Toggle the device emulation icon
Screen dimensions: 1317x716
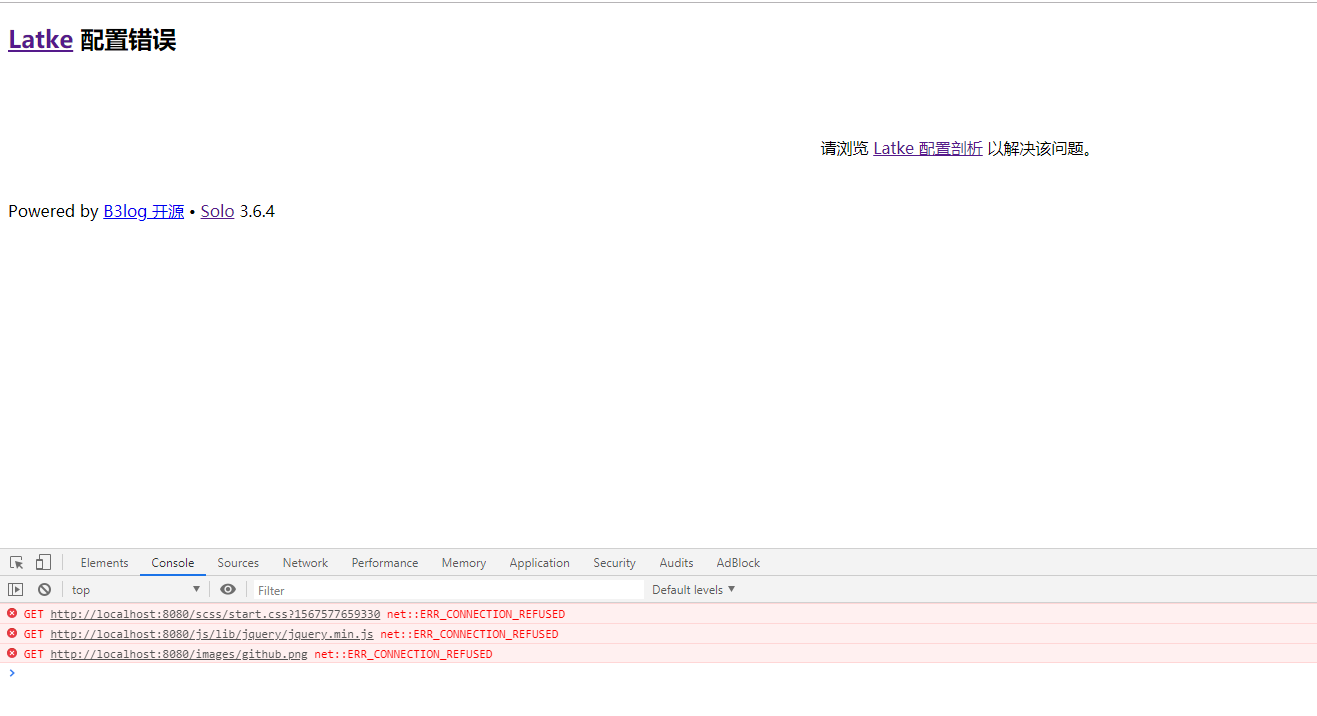pyautogui.click(x=42, y=562)
